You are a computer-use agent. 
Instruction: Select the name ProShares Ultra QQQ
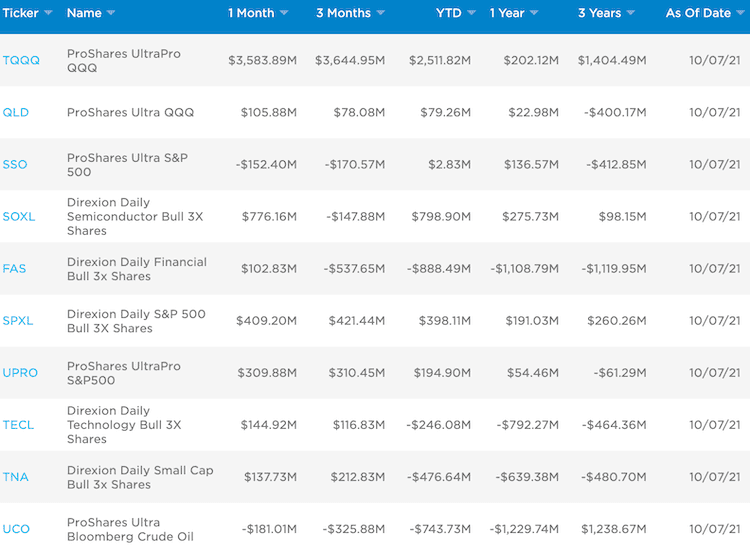point(131,112)
